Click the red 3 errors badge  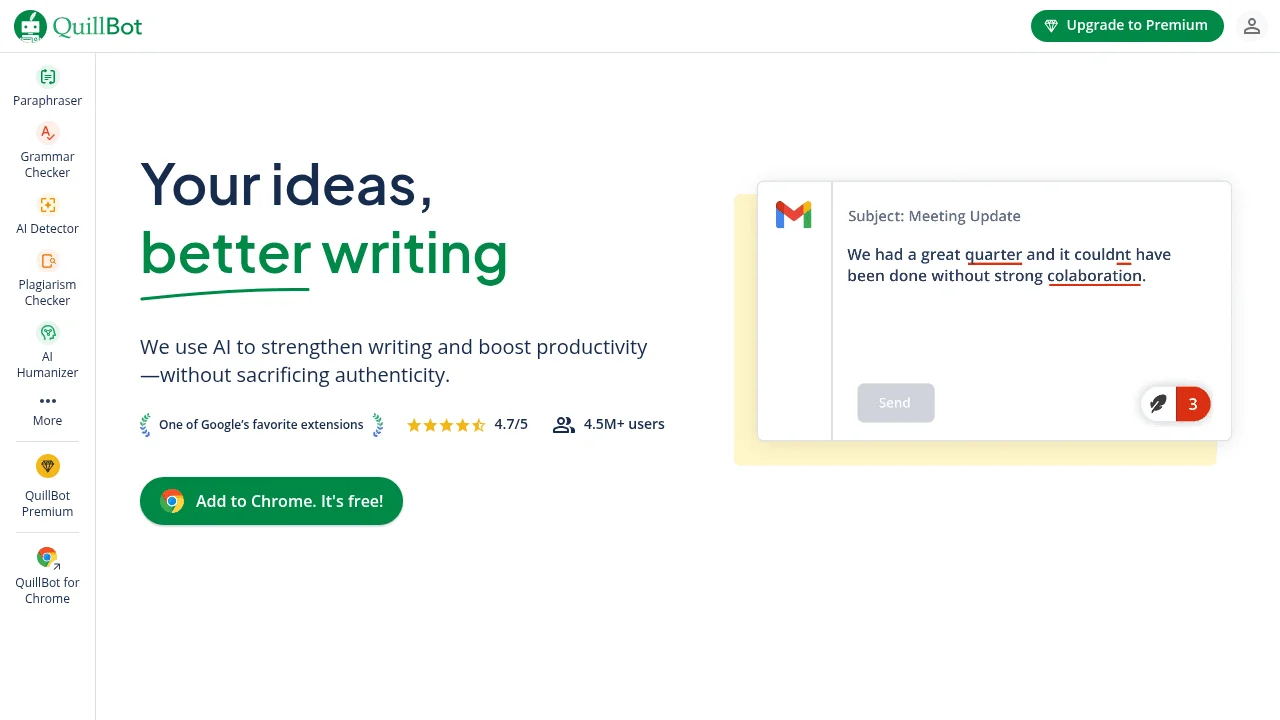coord(1192,404)
